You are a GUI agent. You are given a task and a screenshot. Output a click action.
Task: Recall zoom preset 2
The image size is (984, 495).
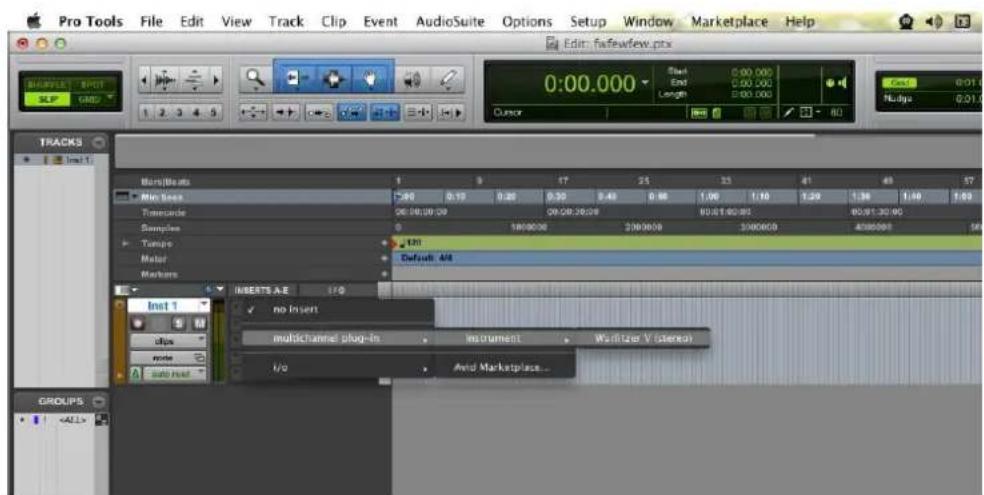click(161, 112)
